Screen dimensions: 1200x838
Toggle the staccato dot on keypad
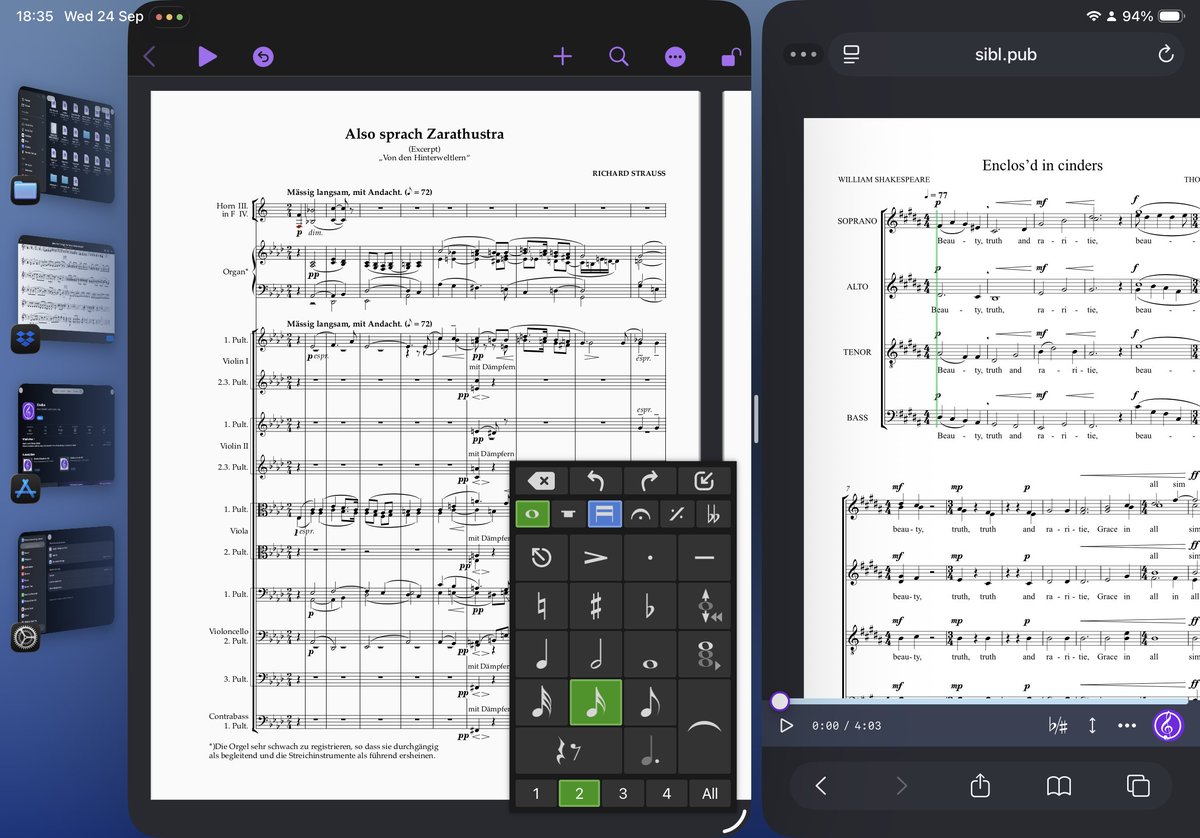click(x=649, y=557)
